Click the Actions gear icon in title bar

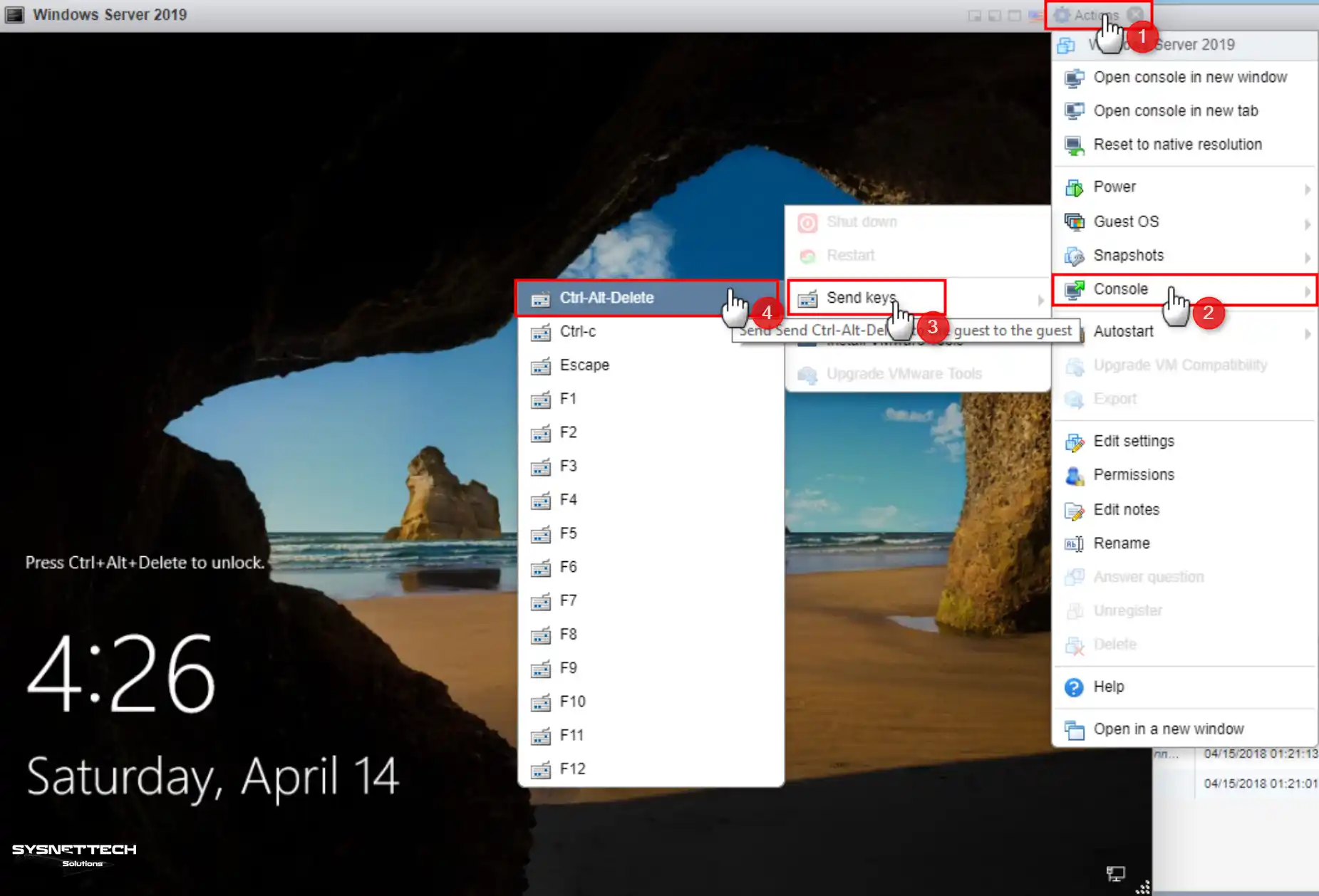click(1062, 15)
